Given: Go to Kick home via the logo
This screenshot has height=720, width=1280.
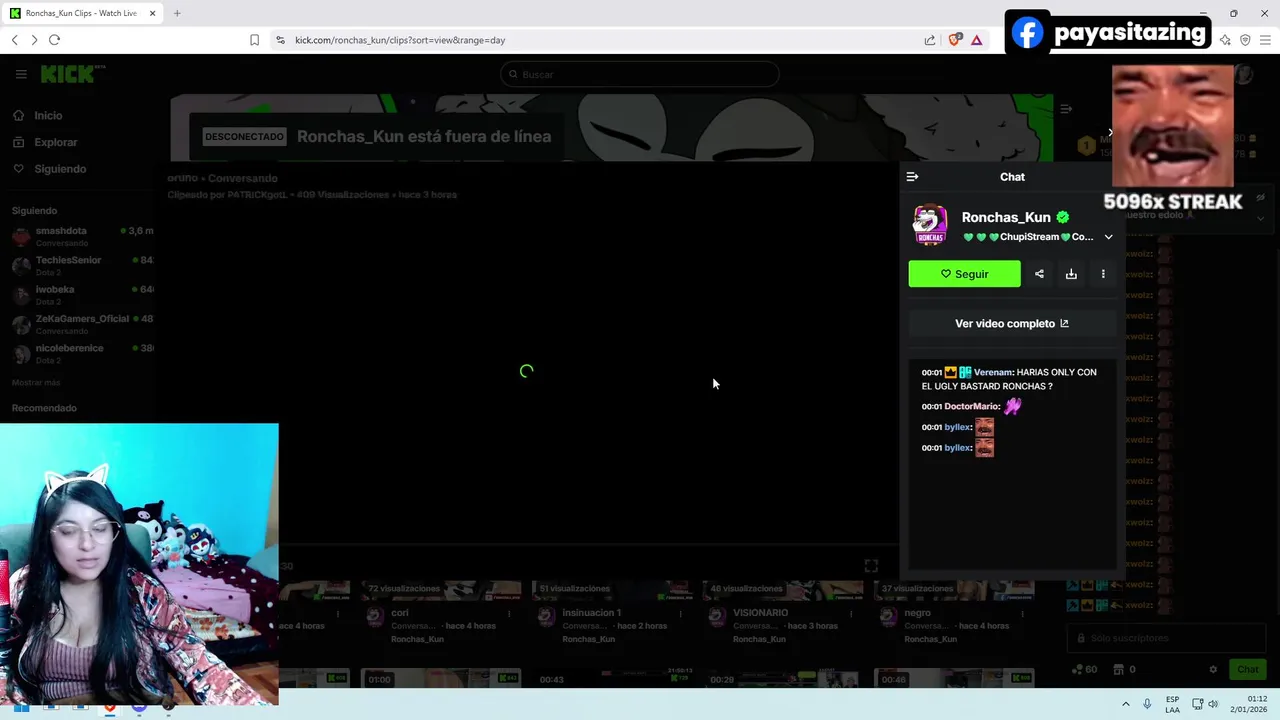Looking at the screenshot, I should coord(71,74).
